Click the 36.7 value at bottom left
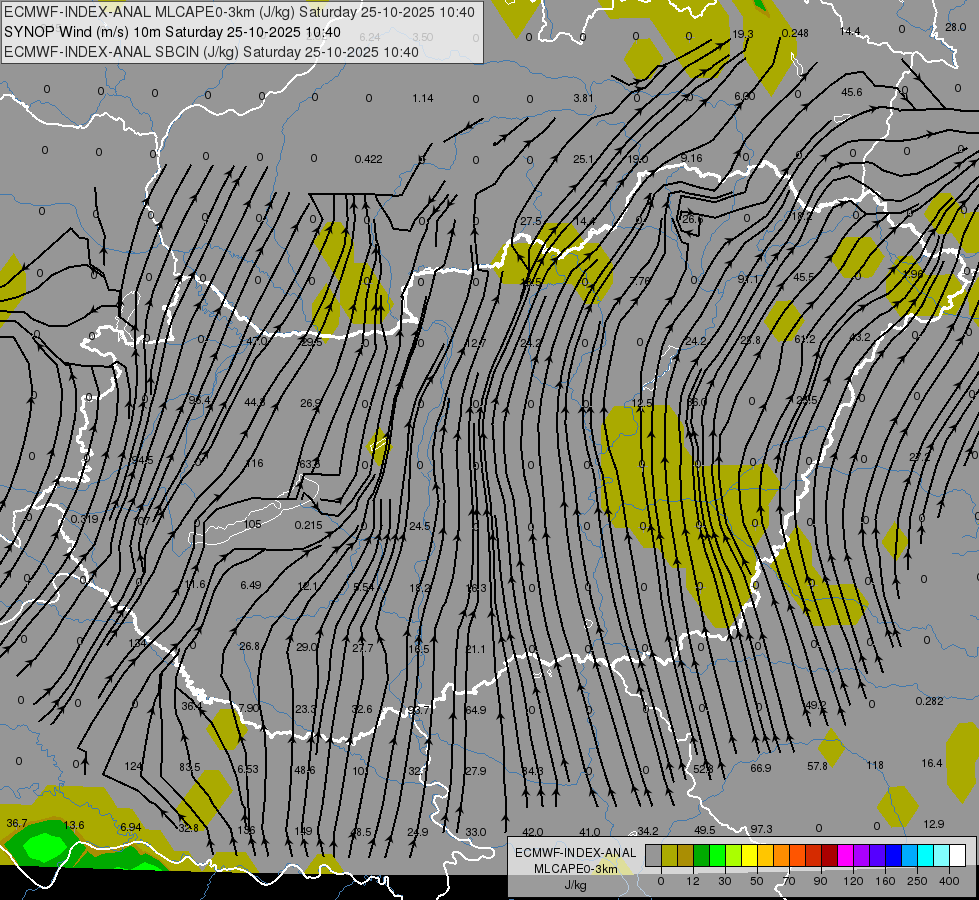This screenshot has width=979, height=900. (17, 824)
